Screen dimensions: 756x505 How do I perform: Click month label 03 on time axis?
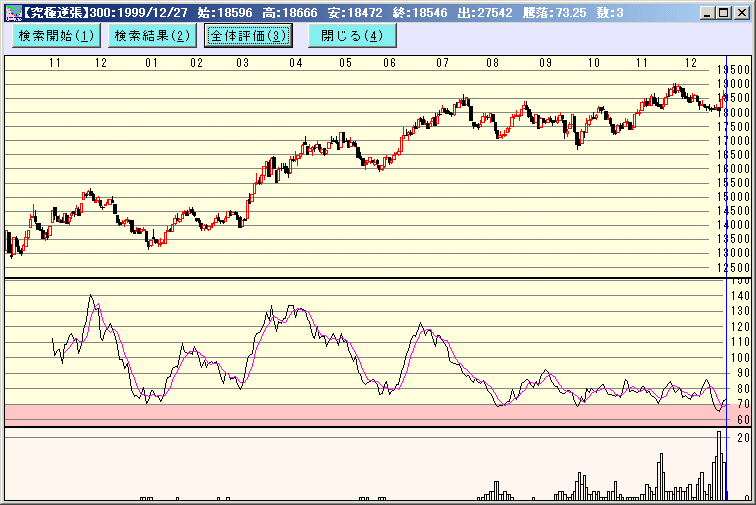tap(242, 63)
